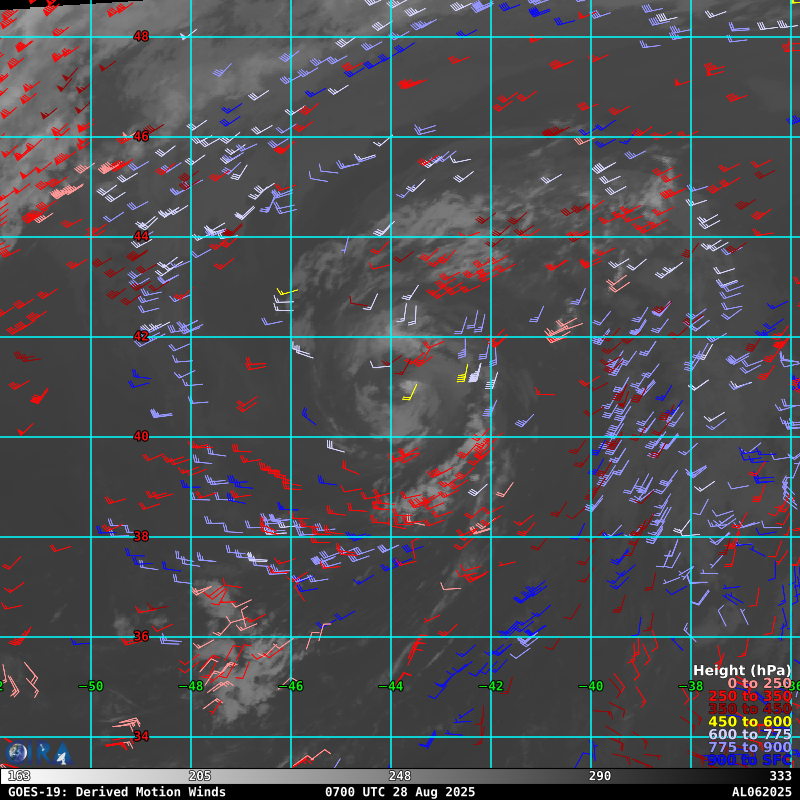Click the longitude label -44
Screen dimensions: 800x800
(390, 686)
